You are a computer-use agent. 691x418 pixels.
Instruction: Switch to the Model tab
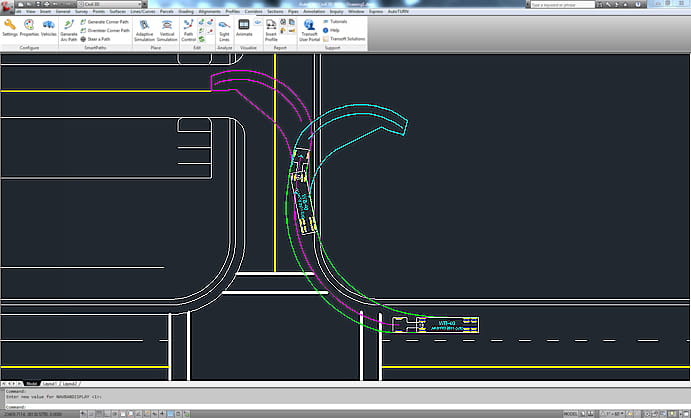[31, 384]
